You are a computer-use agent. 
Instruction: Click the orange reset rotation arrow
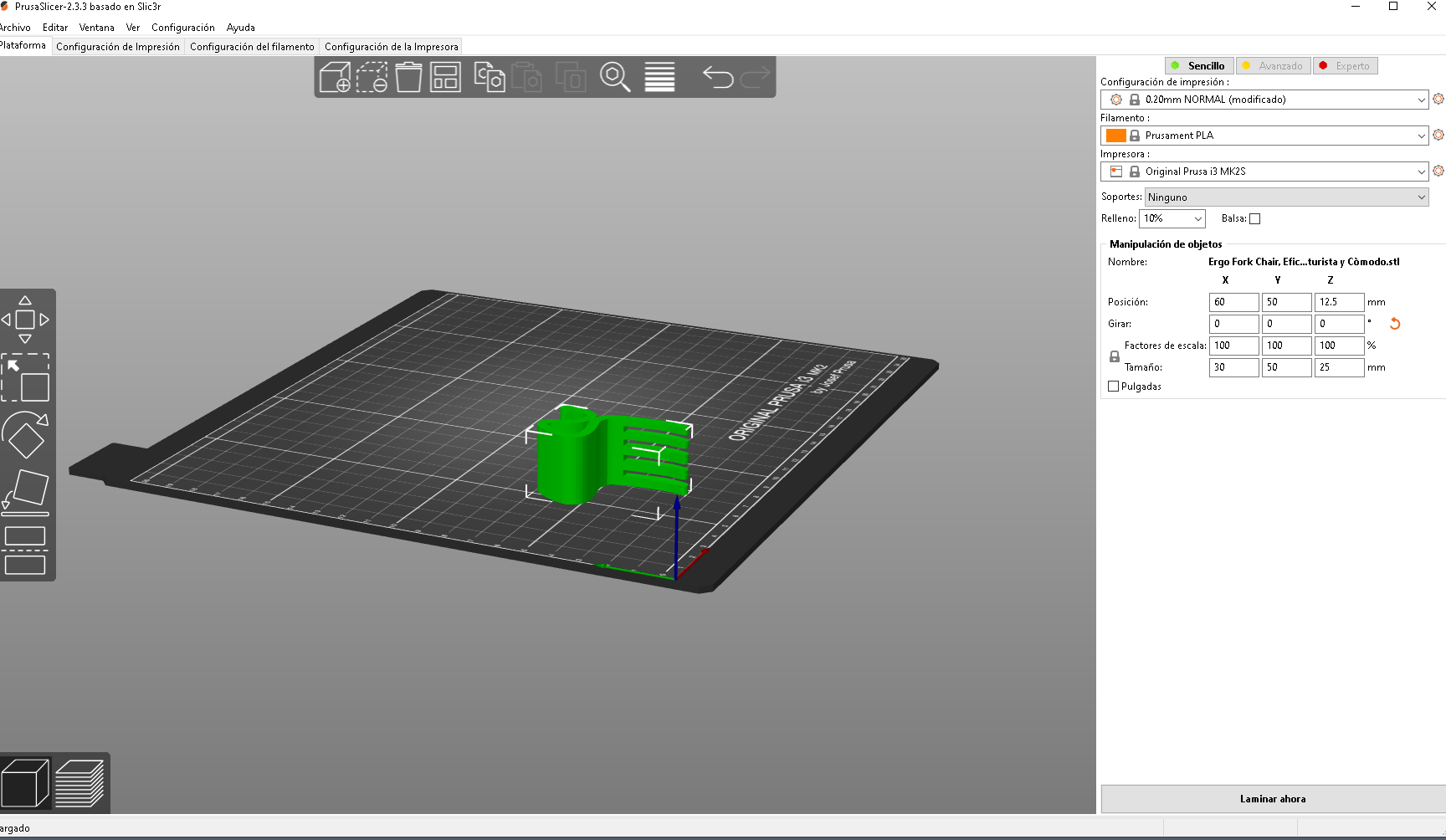click(x=1395, y=324)
